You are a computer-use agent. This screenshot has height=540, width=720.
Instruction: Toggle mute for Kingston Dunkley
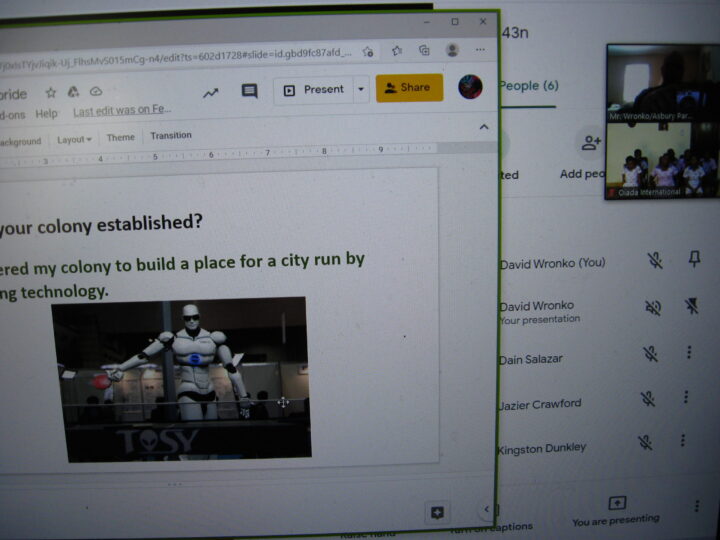point(646,441)
